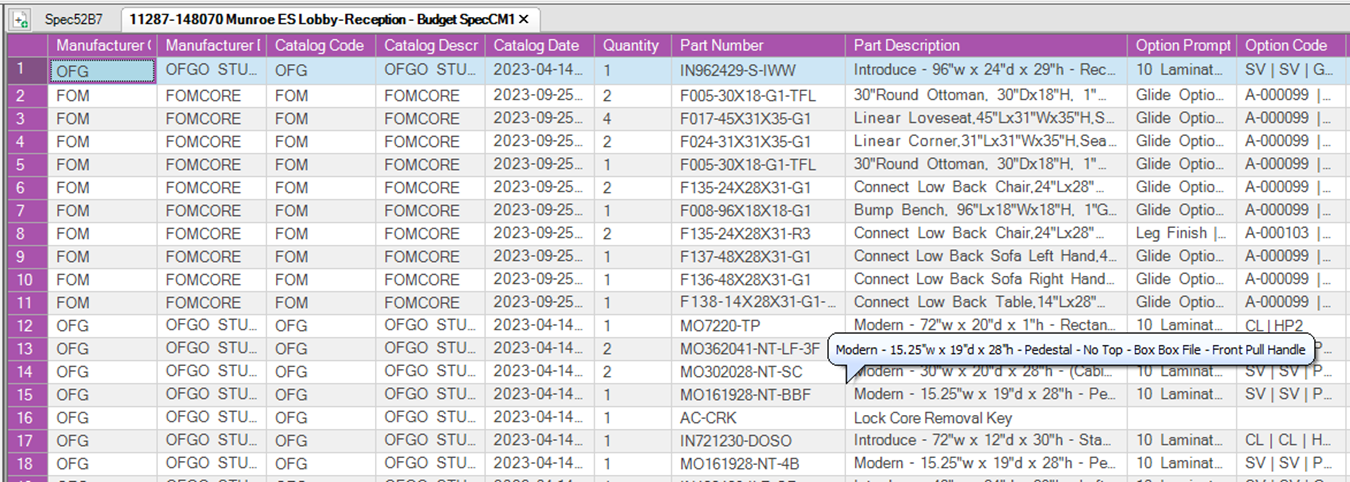The height and width of the screenshot is (482, 1350).
Task: Click part number F024-31X31X35-G1
Action: (758, 141)
